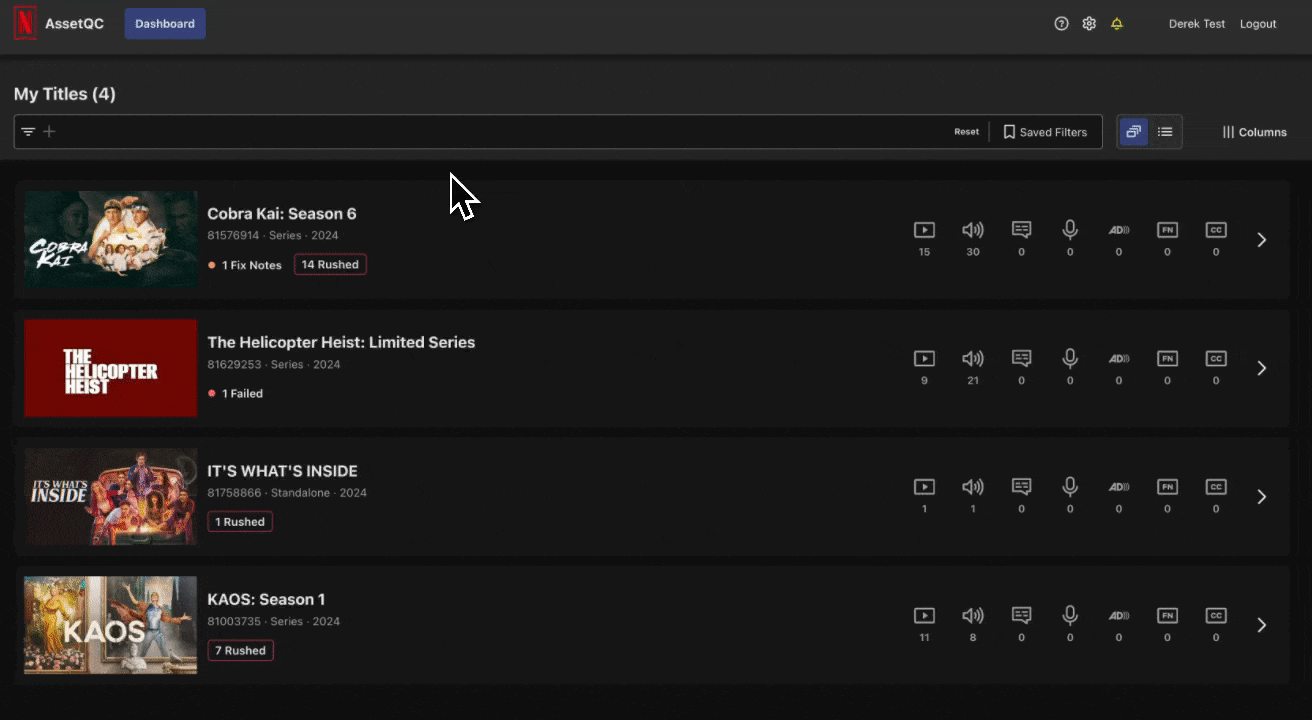Open the Columns chooser
The width and height of the screenshot is (1312, 720).
point(1254,132)
